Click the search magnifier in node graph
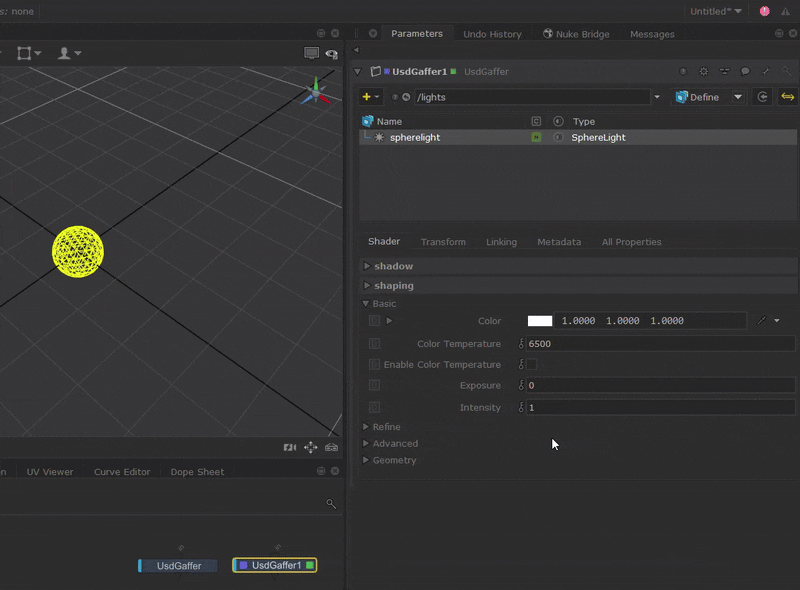Image resolution: width=800 pixels, height=590 pixels. click(331, 504)
